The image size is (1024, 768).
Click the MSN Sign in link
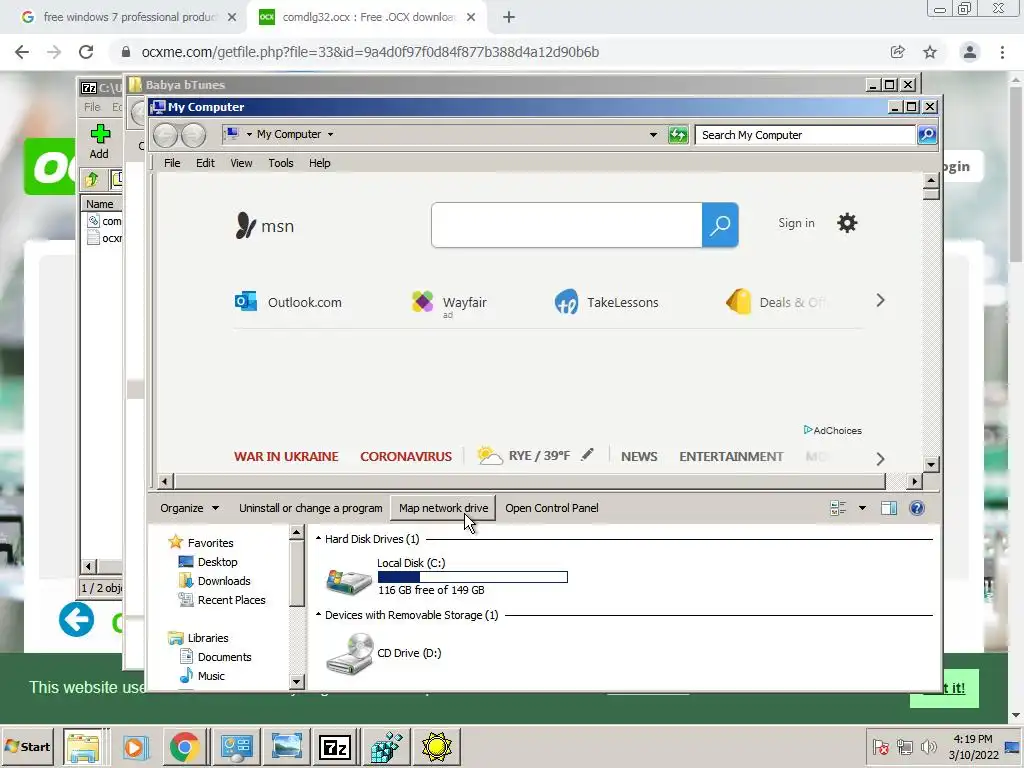796,223
